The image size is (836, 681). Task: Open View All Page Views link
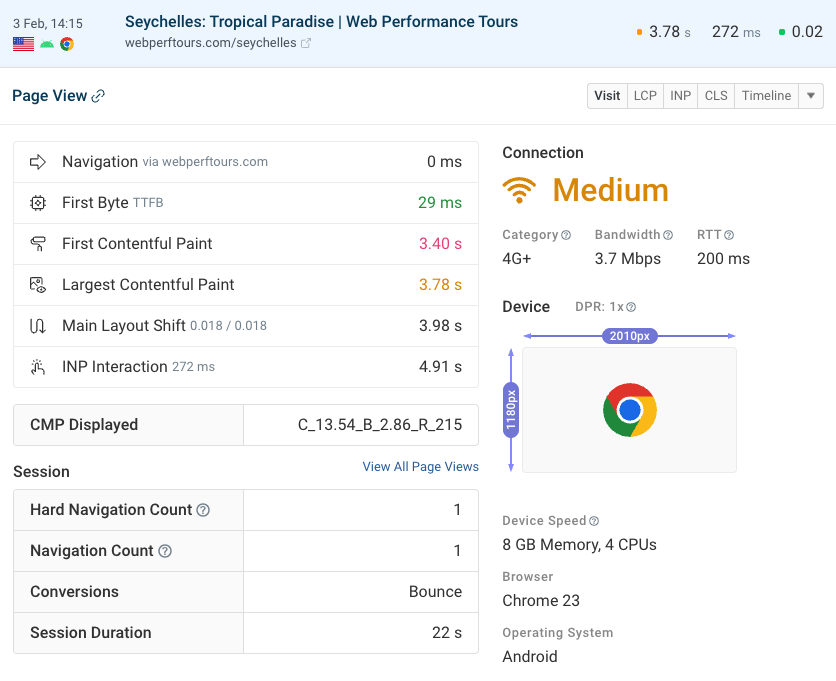[x=420, y=467]
